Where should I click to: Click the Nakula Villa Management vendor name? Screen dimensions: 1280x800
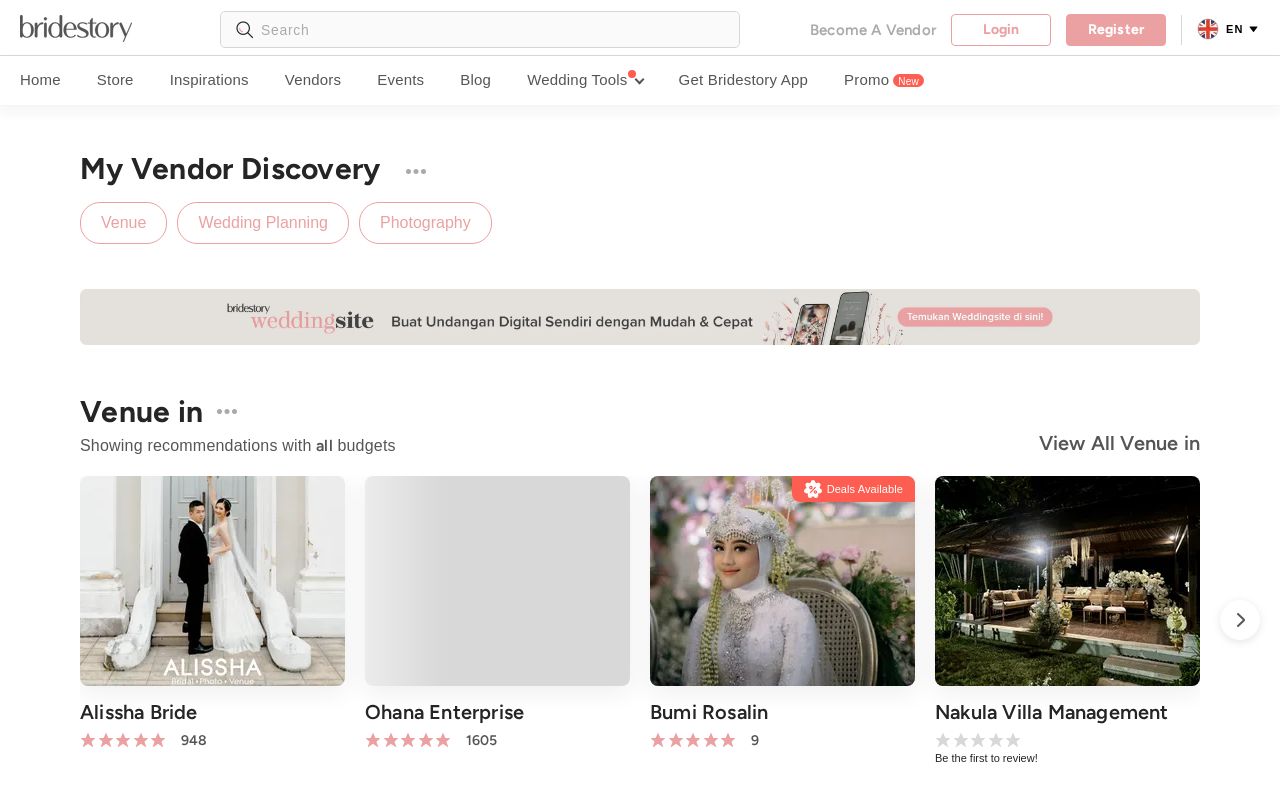[1051, 712]
